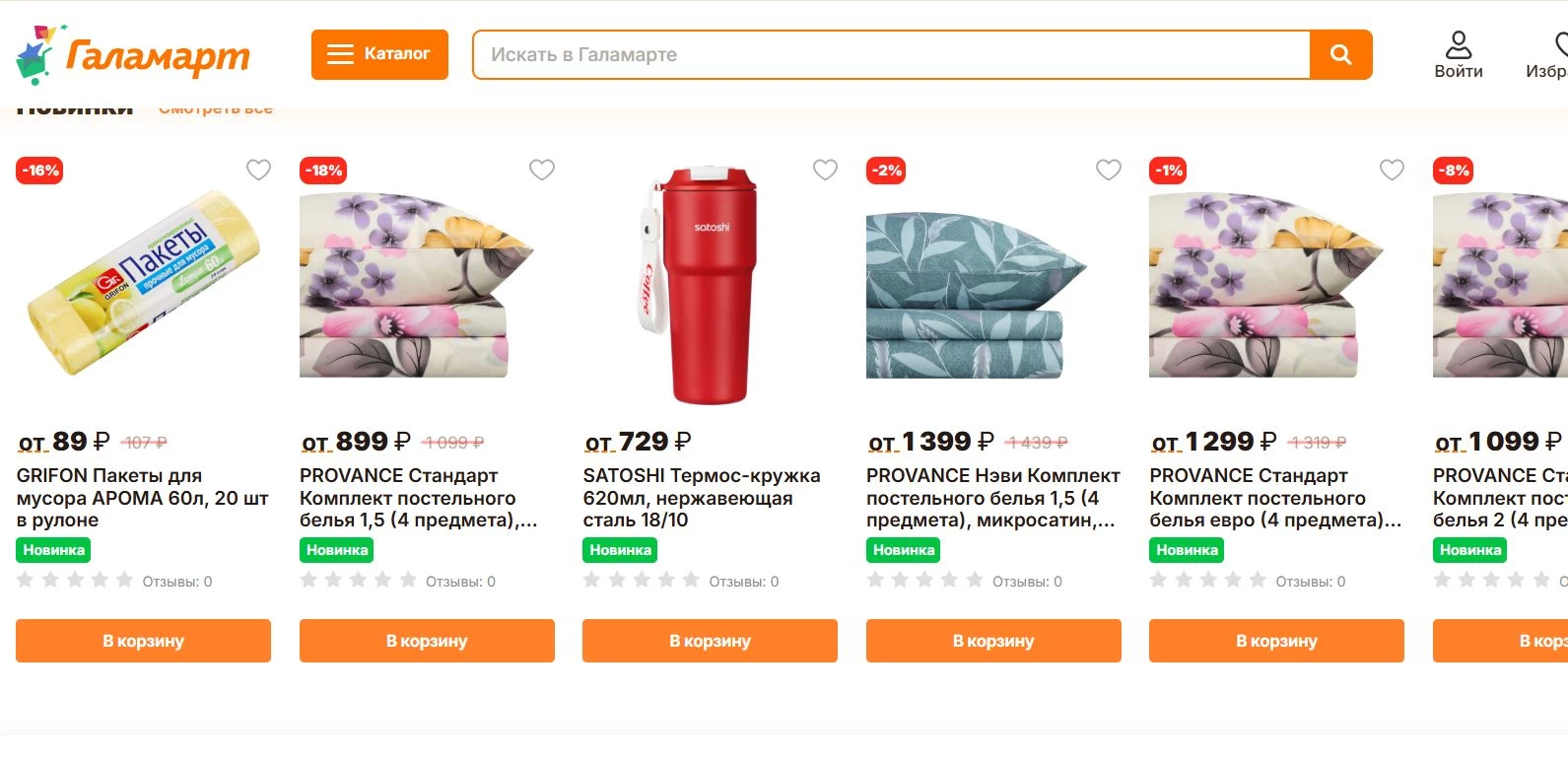This screenshot has height=764, width=1568.
Task: Add GRIFON Пакеты для мусора В корзину
Action: tap(142, 641)
